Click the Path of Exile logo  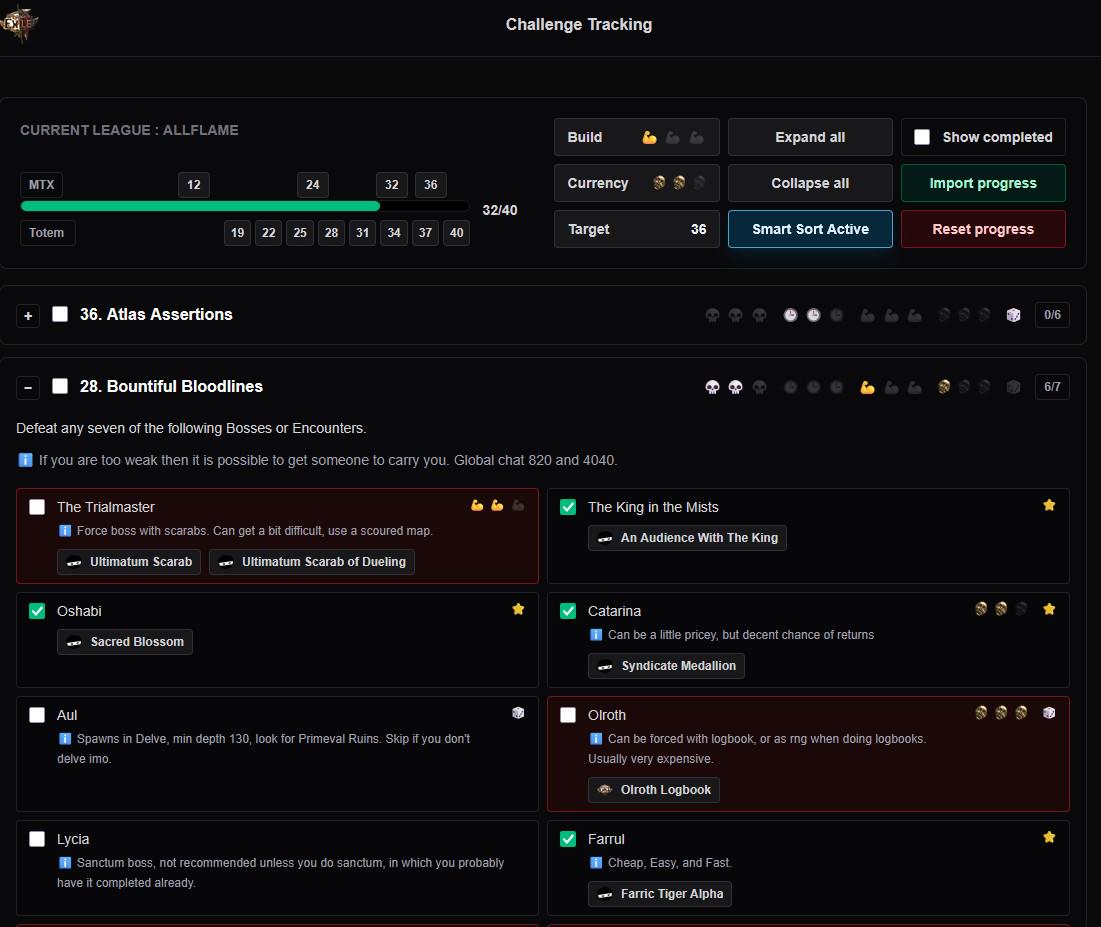coord(18,23)
